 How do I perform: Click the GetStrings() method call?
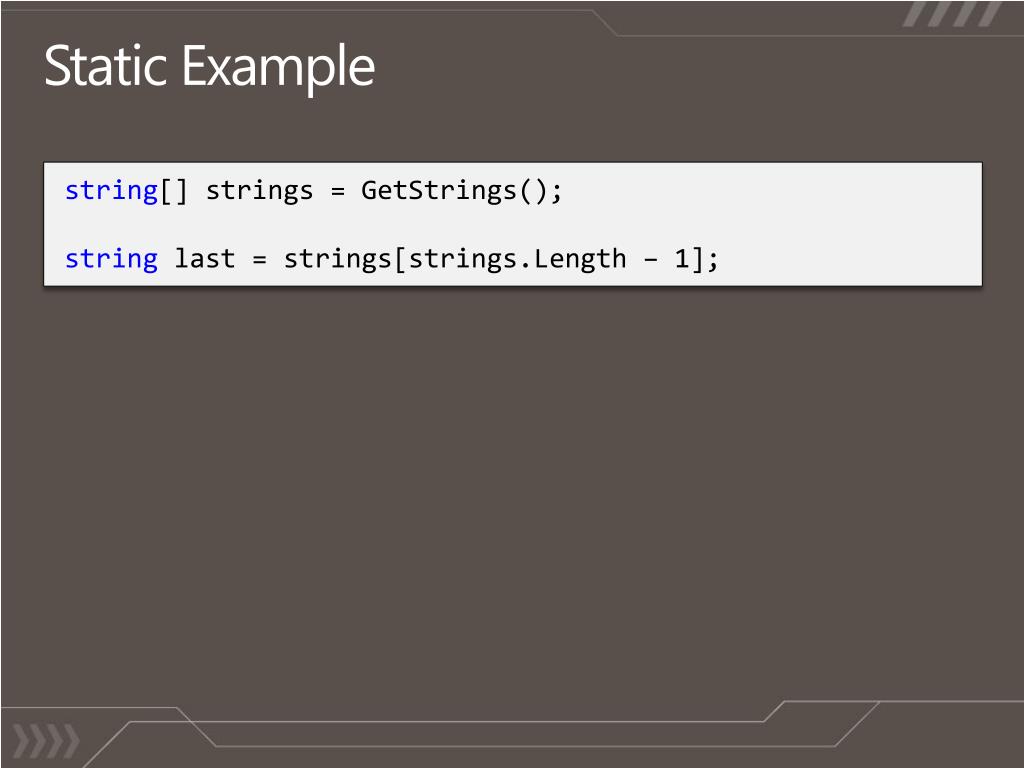point(455,191)
